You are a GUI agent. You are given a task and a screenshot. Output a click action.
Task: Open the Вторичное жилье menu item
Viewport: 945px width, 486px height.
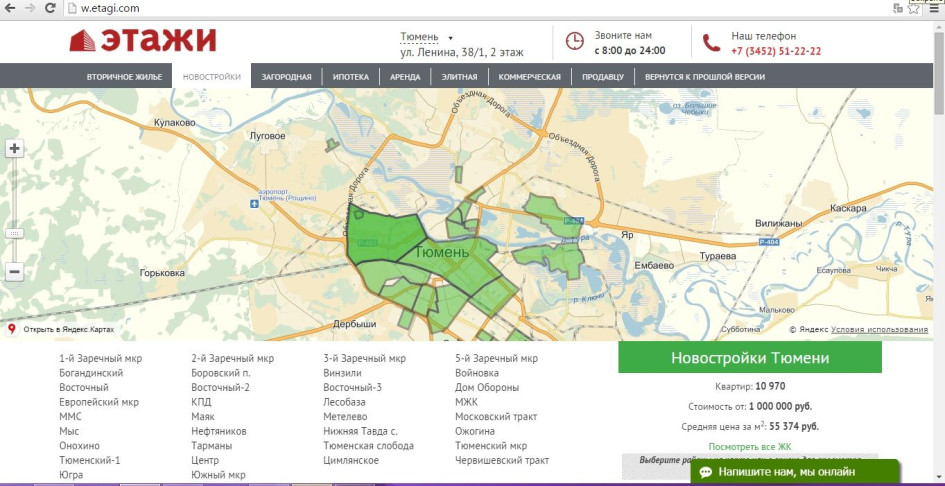(124, 77)
